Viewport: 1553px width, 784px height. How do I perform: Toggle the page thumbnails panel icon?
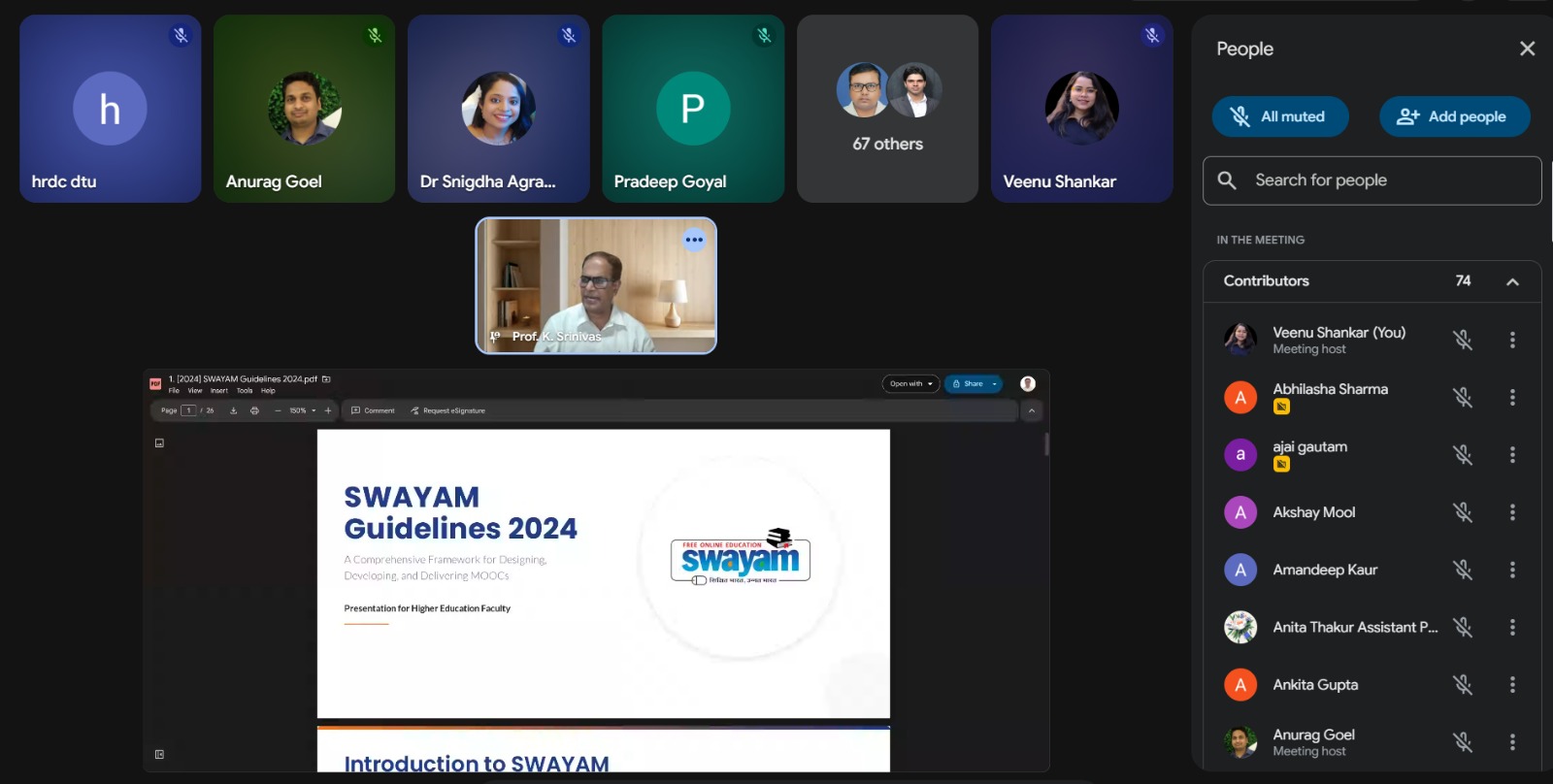point(159,443)
